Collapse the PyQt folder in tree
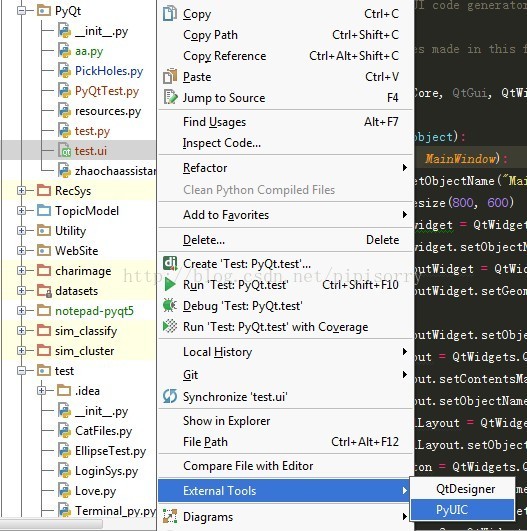The image size is (527, 531). coord(21,11)
